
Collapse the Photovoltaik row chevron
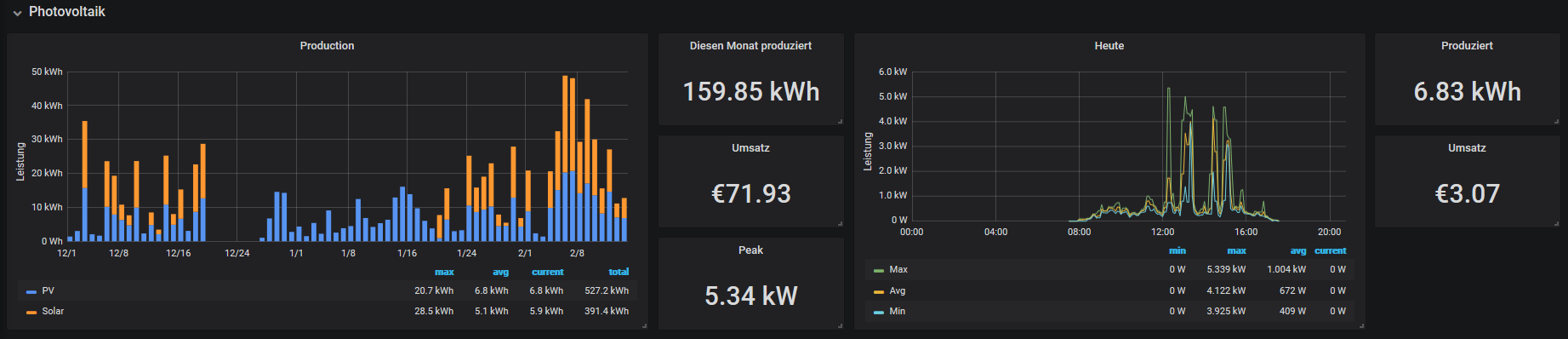(x=17, y=13)
